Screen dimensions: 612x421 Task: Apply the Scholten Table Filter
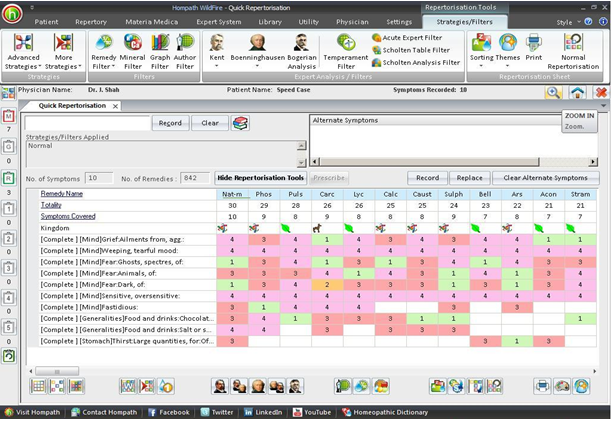[411, 50]
